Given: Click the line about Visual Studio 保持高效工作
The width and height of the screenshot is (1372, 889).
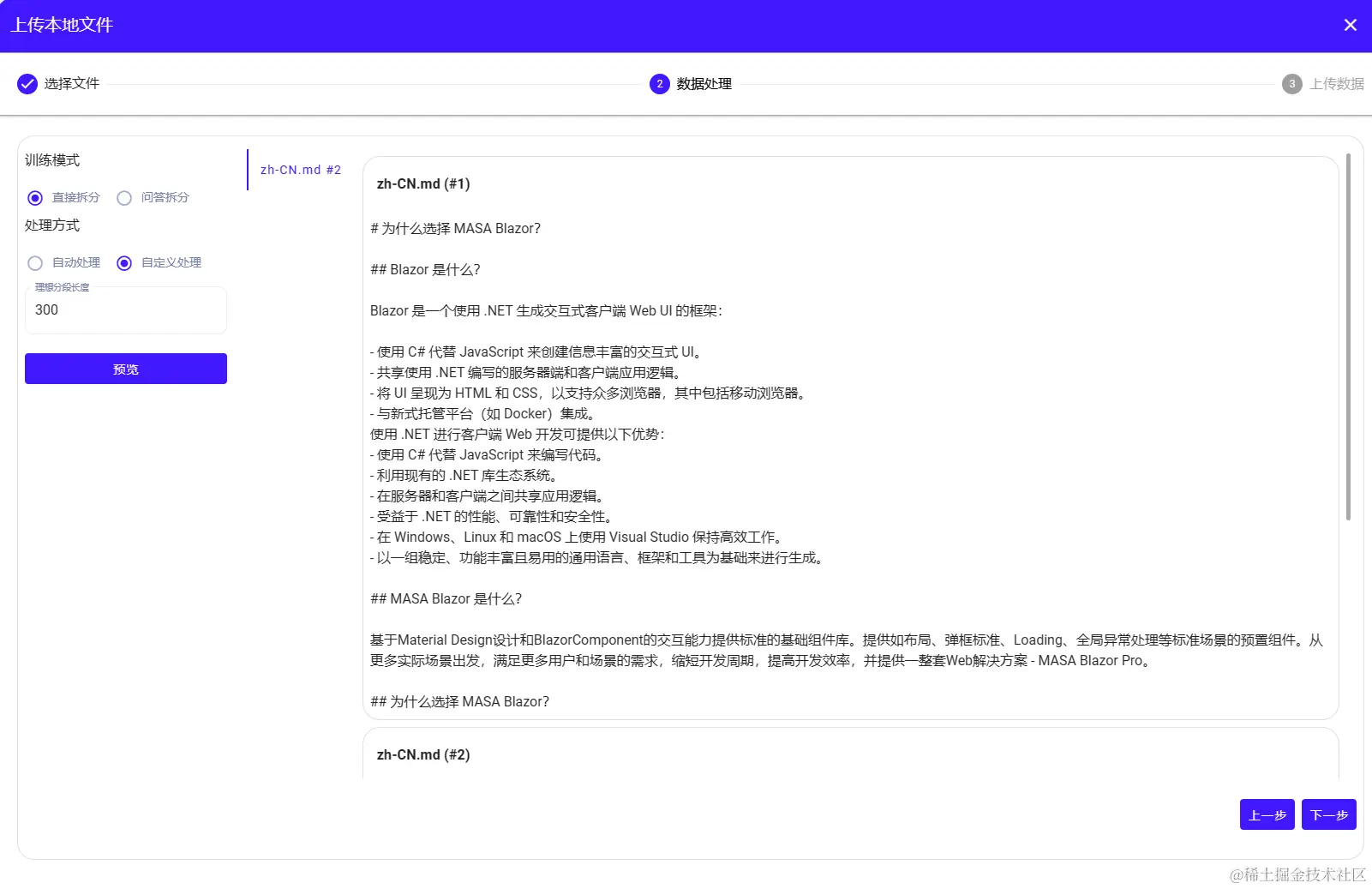Looking at the screenshot, I should tap(578, 537).
